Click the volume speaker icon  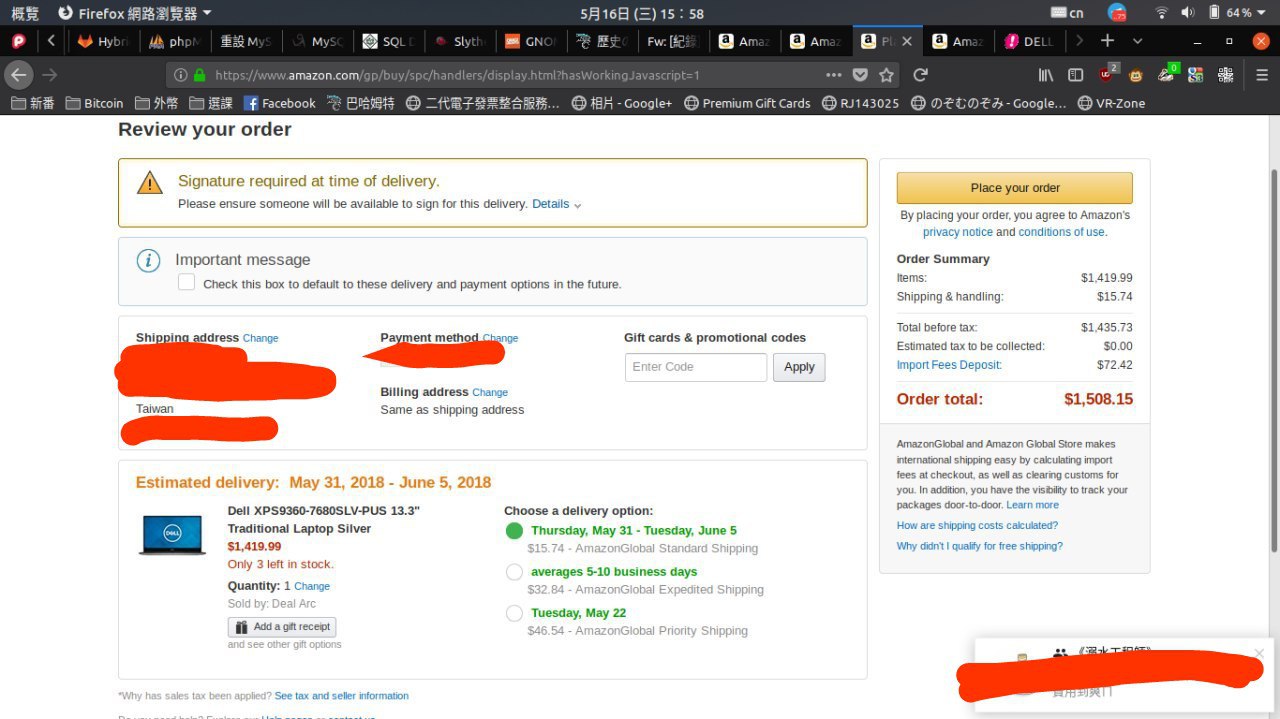(1188, 13)
